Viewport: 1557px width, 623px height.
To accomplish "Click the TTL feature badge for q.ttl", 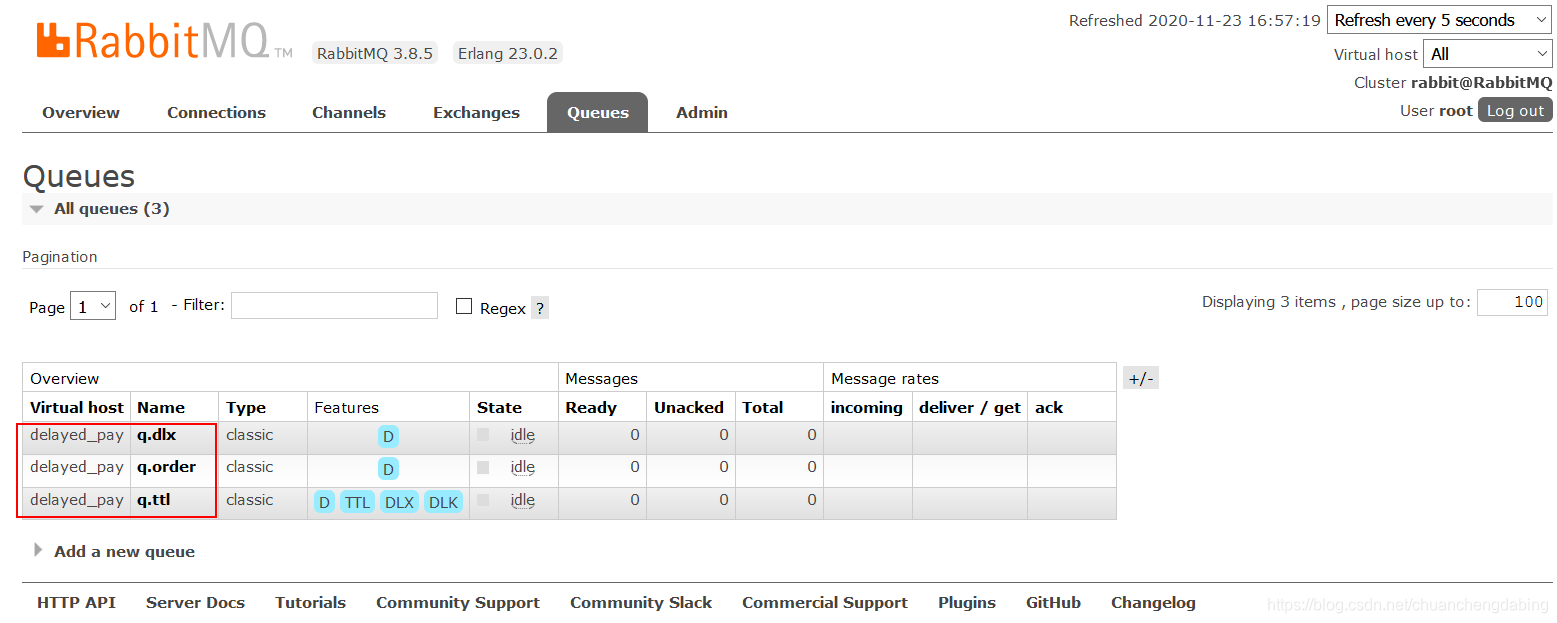I will tap(358, 502).
